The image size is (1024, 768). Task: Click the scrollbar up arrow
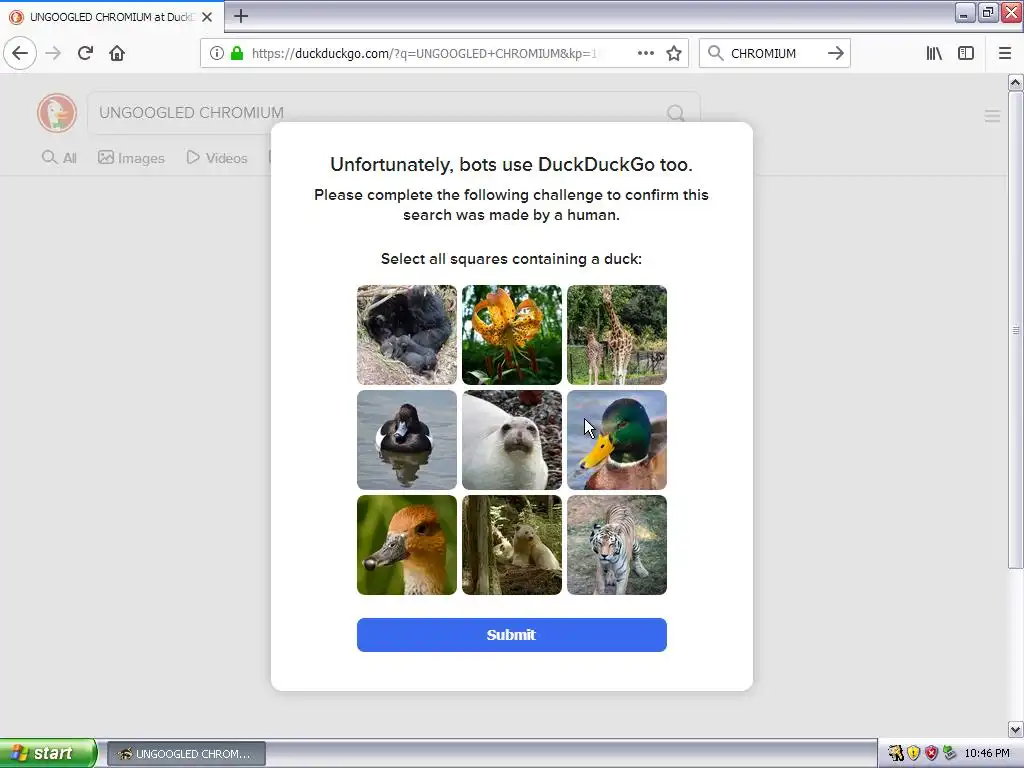coord(1015,82)
